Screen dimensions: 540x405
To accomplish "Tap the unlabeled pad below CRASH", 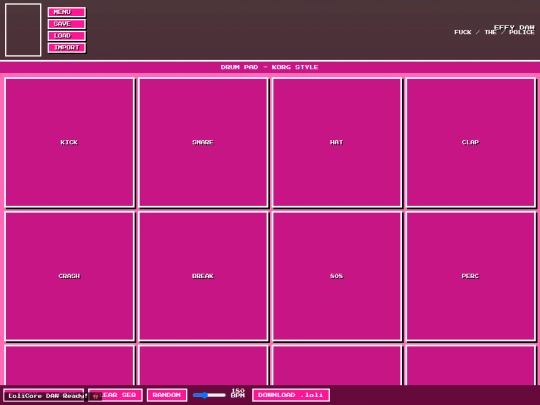I will coord(70,365).
